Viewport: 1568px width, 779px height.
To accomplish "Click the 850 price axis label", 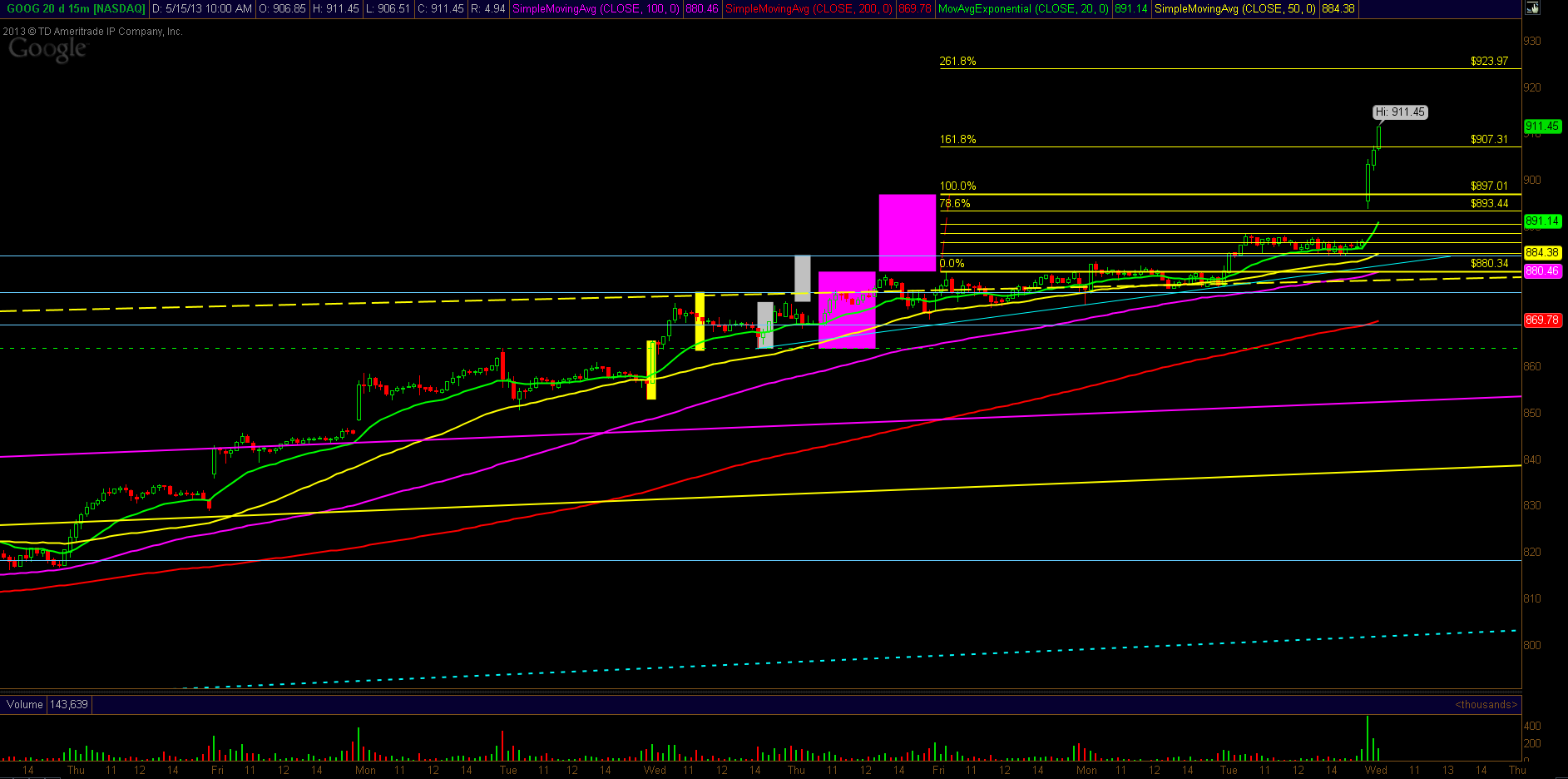I will (x=1531, y=414).
